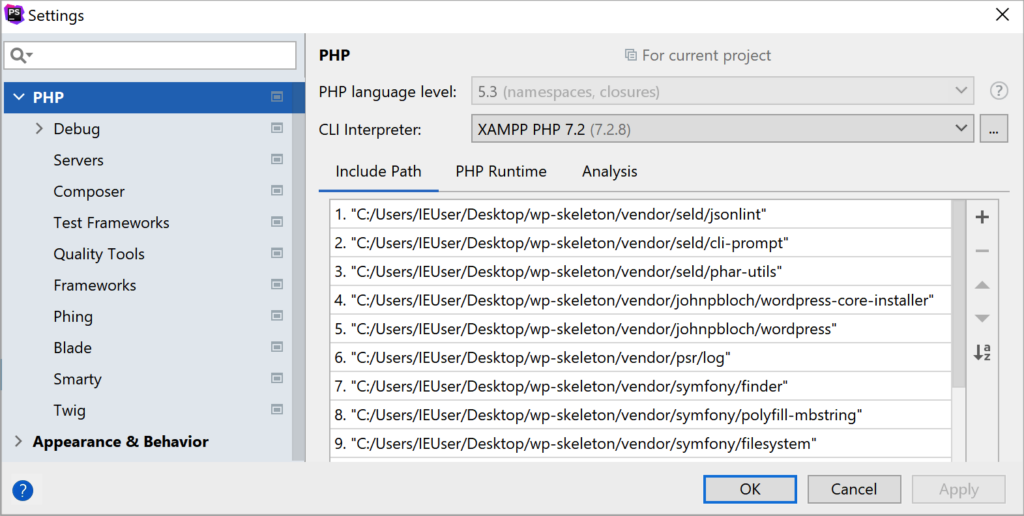Switch to the Analysis tab
This screenshot has width=1024, height=516.
pyautogui.click(x=609, y=171)
